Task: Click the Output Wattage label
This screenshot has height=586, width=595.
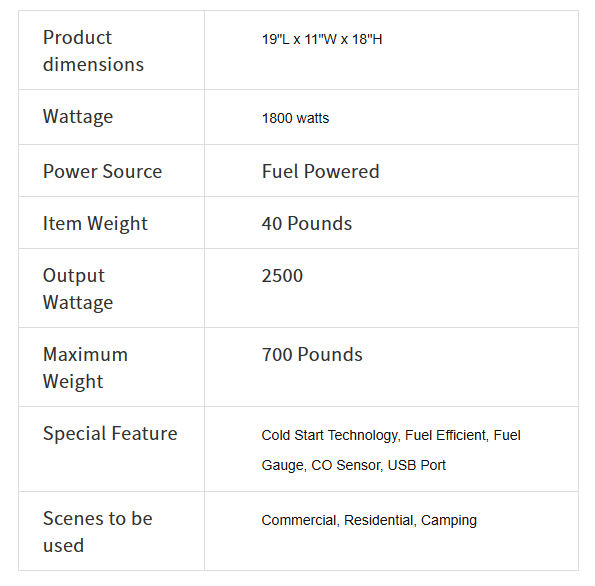Action: click(x=78, y=289)
